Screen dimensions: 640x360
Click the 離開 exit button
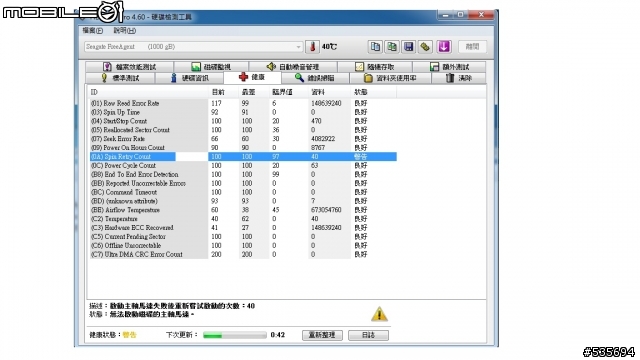click(472, 47)
